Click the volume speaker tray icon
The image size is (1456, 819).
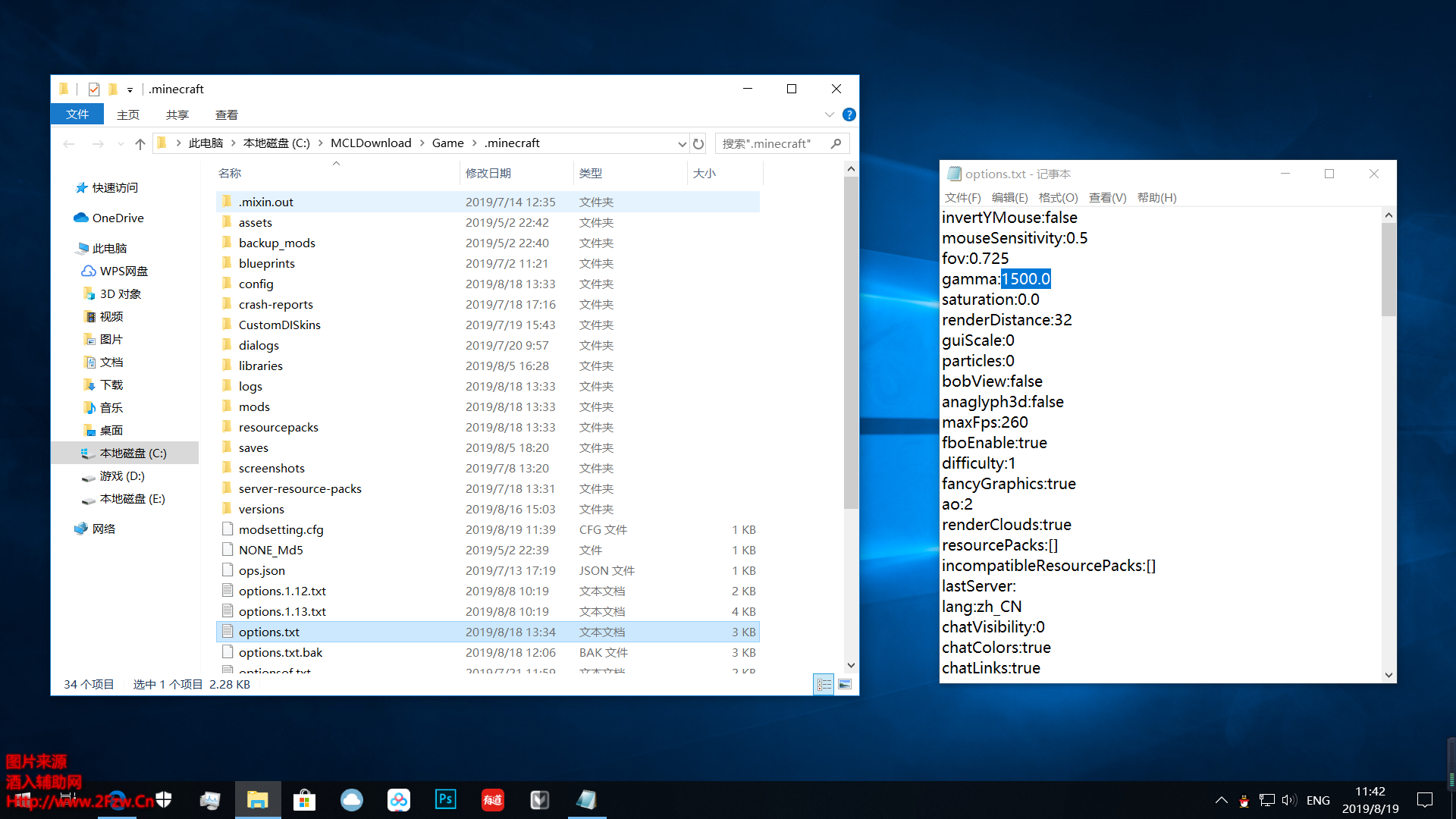[1288, 800]
